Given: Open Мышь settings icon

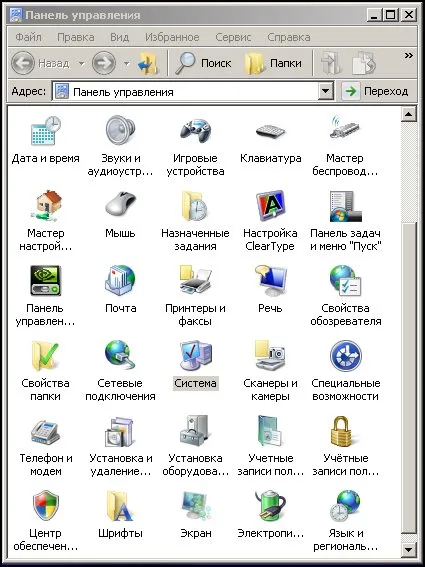Looking at the screenshot, I should (x=120, y=205).
